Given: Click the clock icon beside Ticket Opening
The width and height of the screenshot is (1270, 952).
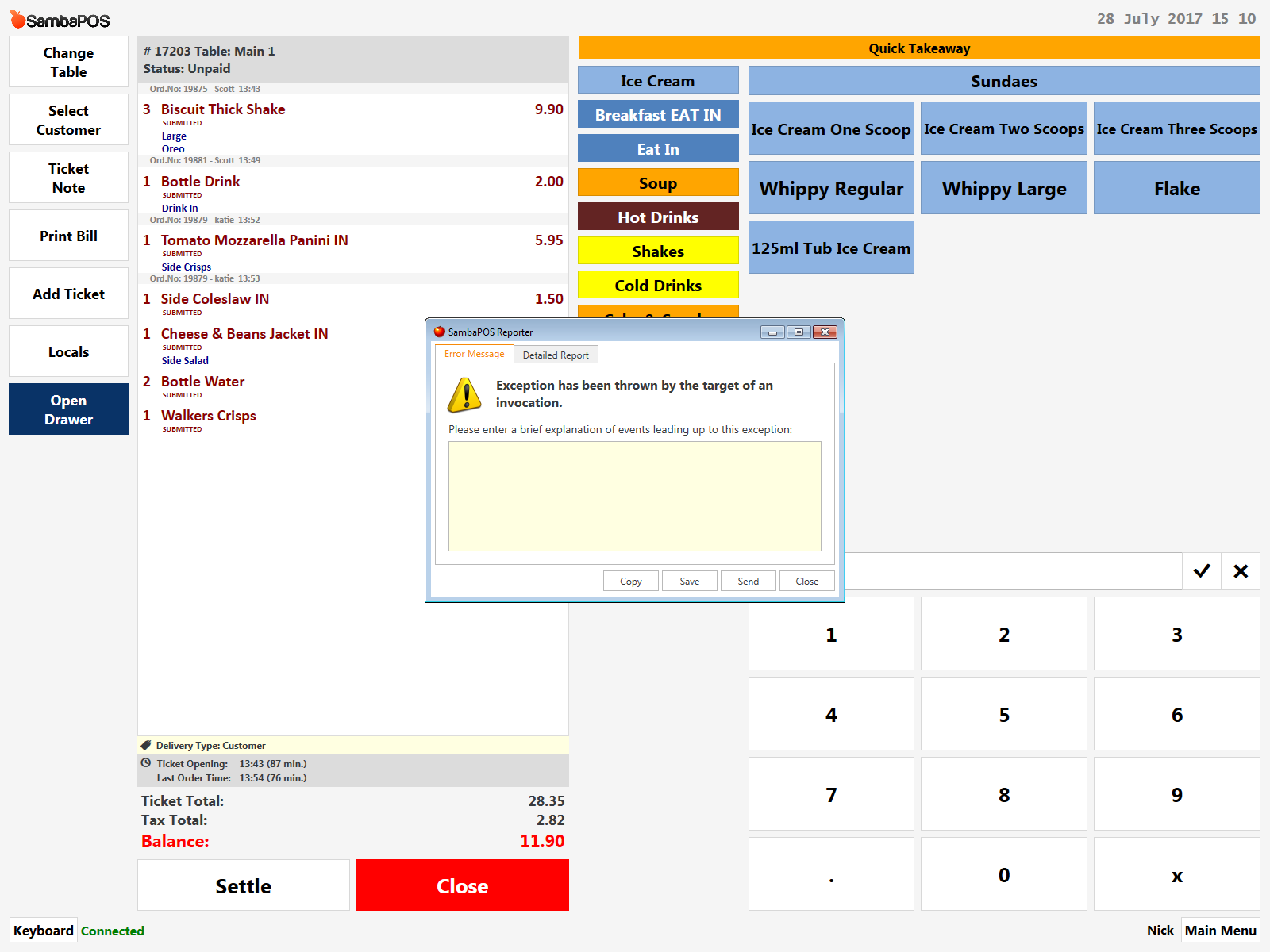Looking at the screenshot, I should point(146,763).
